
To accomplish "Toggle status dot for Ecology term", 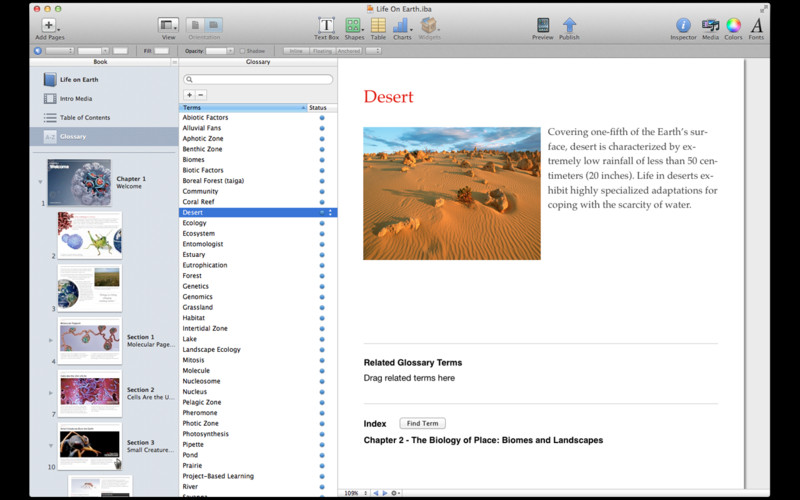I will [x=321, y=223].
